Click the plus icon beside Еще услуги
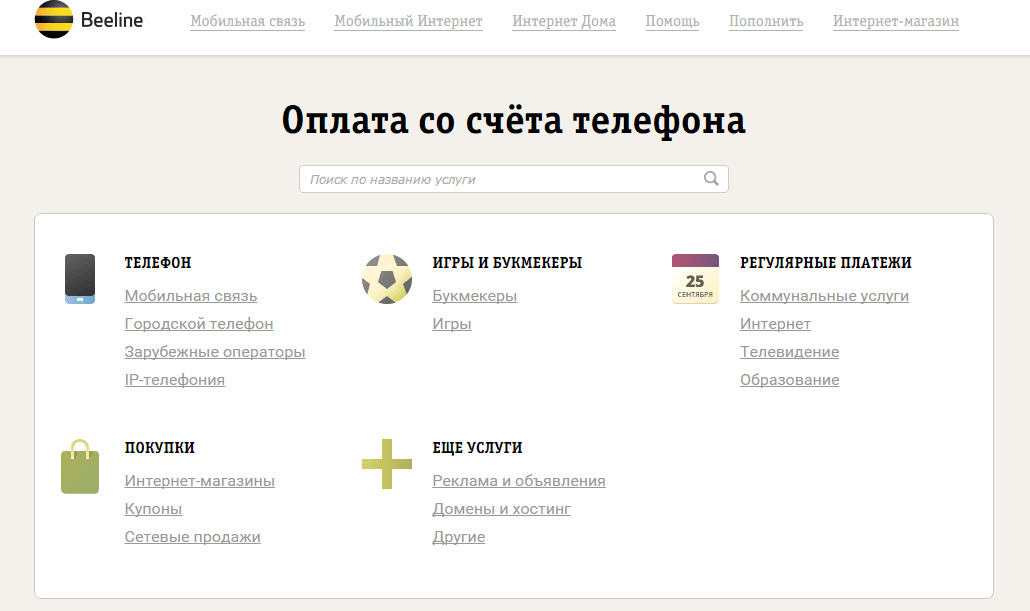Screen dimensions: 1030x611 pos(386,464)
